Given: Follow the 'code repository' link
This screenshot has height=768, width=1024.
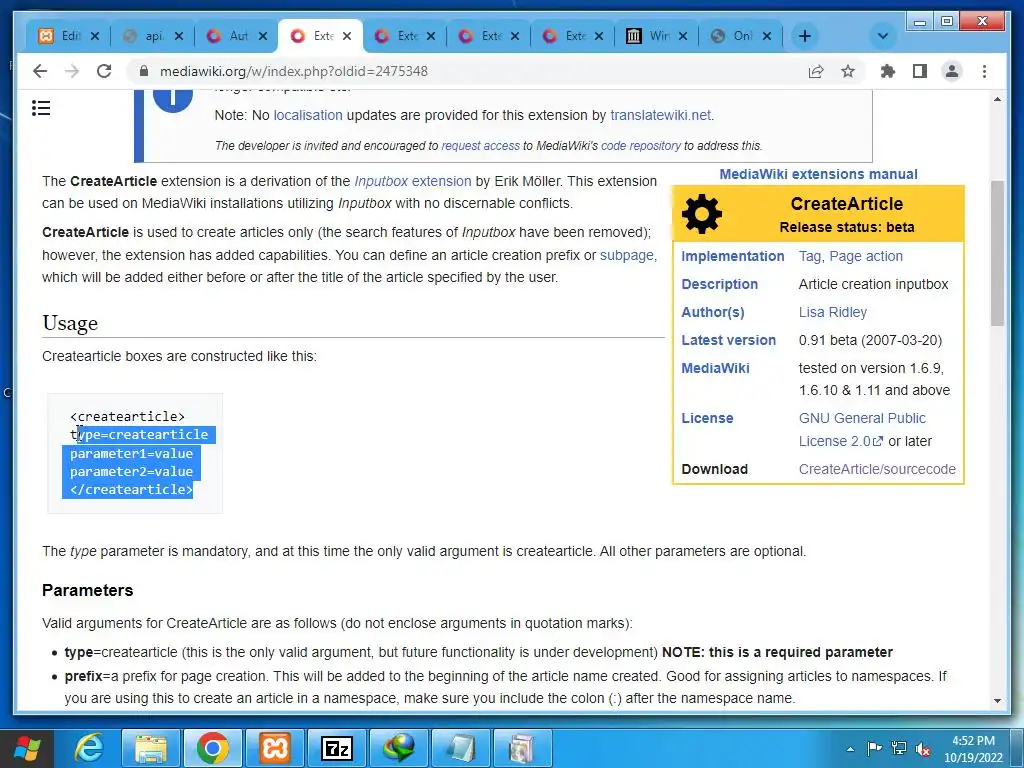Looking at the screenshot, I should click(x=641, y=146).
